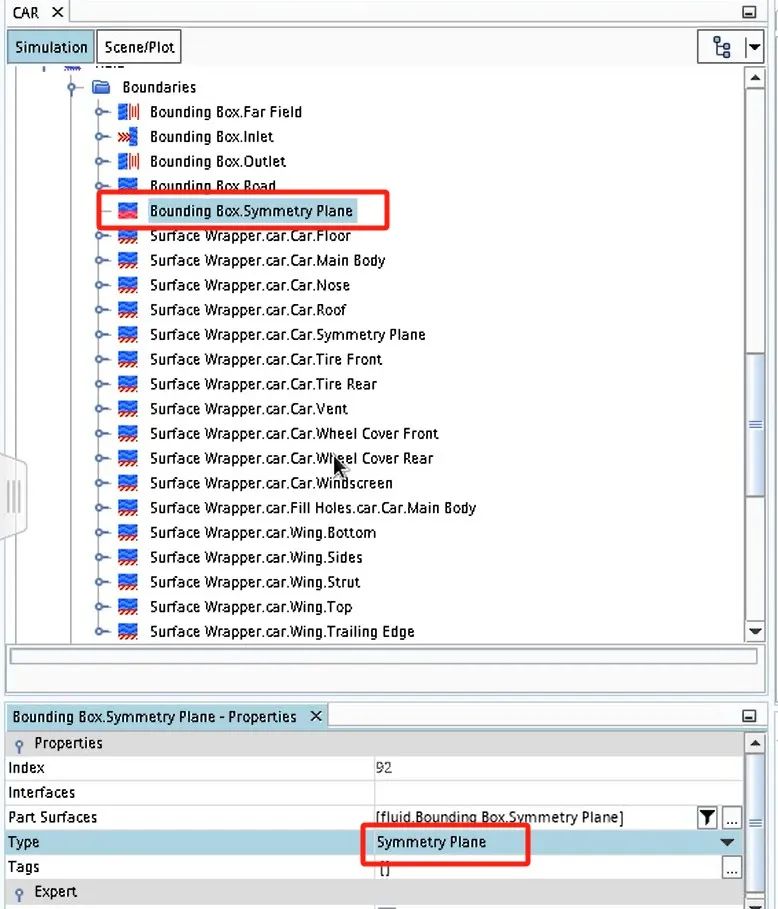Click the Bounding Box.Symmetry Plane boundary icon
Viewport: 778px width, 909px height.
coord(128,210)
